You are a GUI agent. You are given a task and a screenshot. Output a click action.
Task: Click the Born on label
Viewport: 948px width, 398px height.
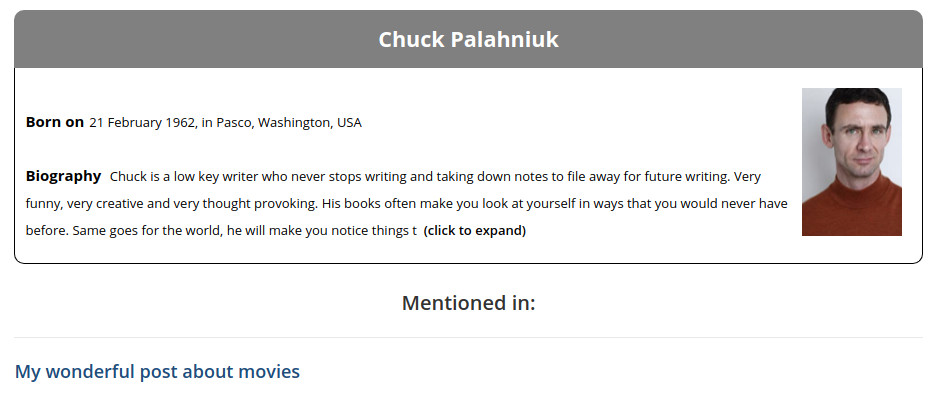tap(54, 122)
